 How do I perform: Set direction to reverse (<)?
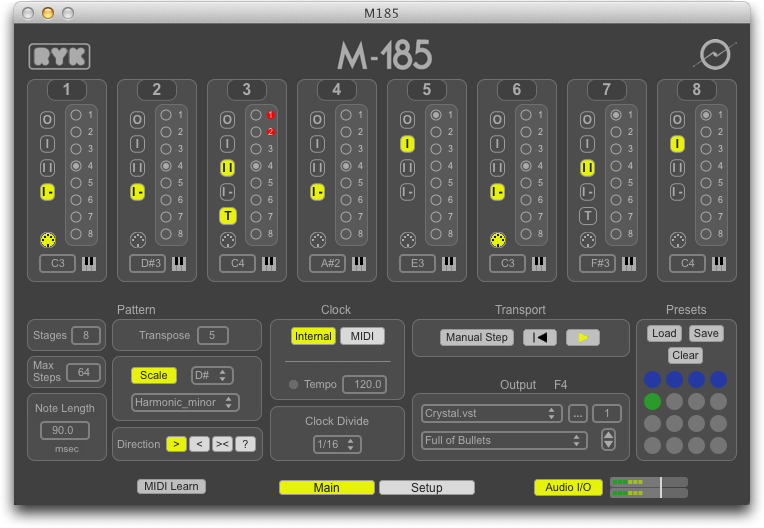tap(199, 444)
